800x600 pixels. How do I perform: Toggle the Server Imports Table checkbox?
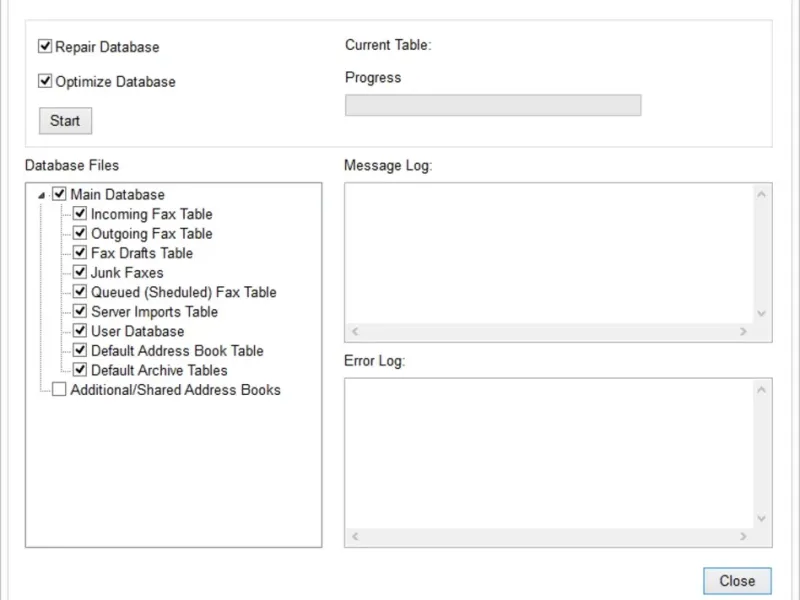point(80,311)
